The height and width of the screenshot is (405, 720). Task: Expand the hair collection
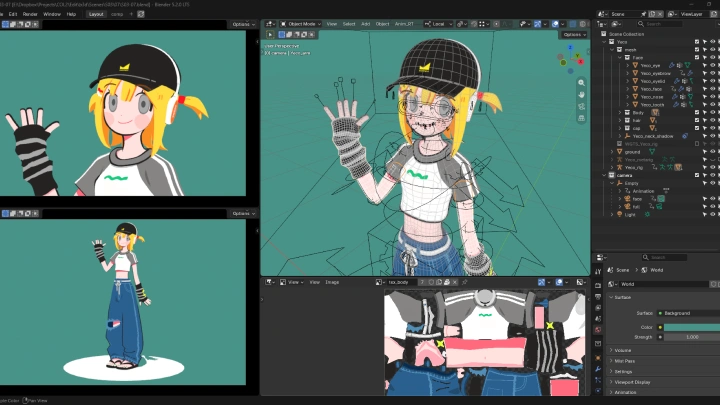coord(619,120)
